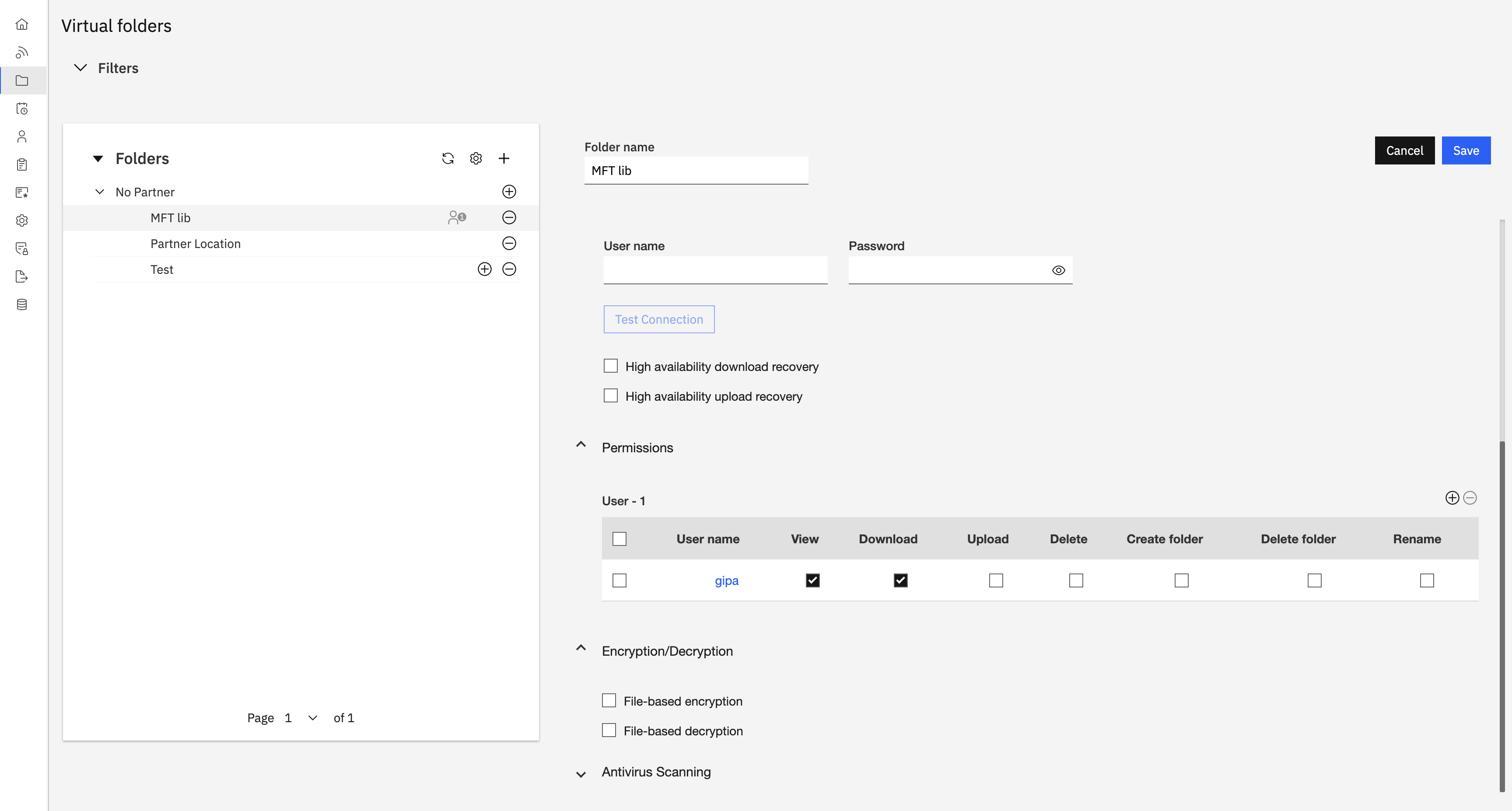Add a user permission row

tap(1452, 498)
